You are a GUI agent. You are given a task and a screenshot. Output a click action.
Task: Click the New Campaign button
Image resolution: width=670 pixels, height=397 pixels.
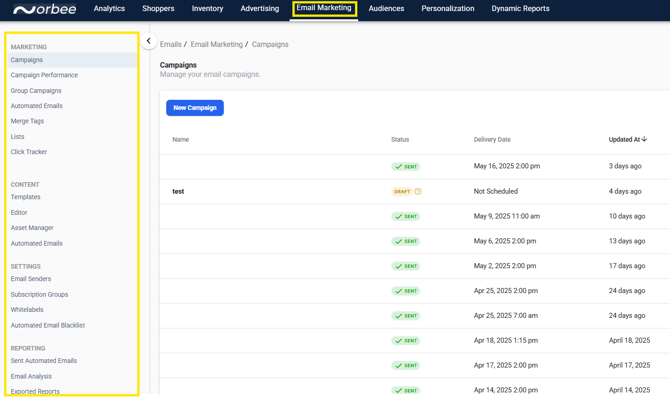pos(195,108)
